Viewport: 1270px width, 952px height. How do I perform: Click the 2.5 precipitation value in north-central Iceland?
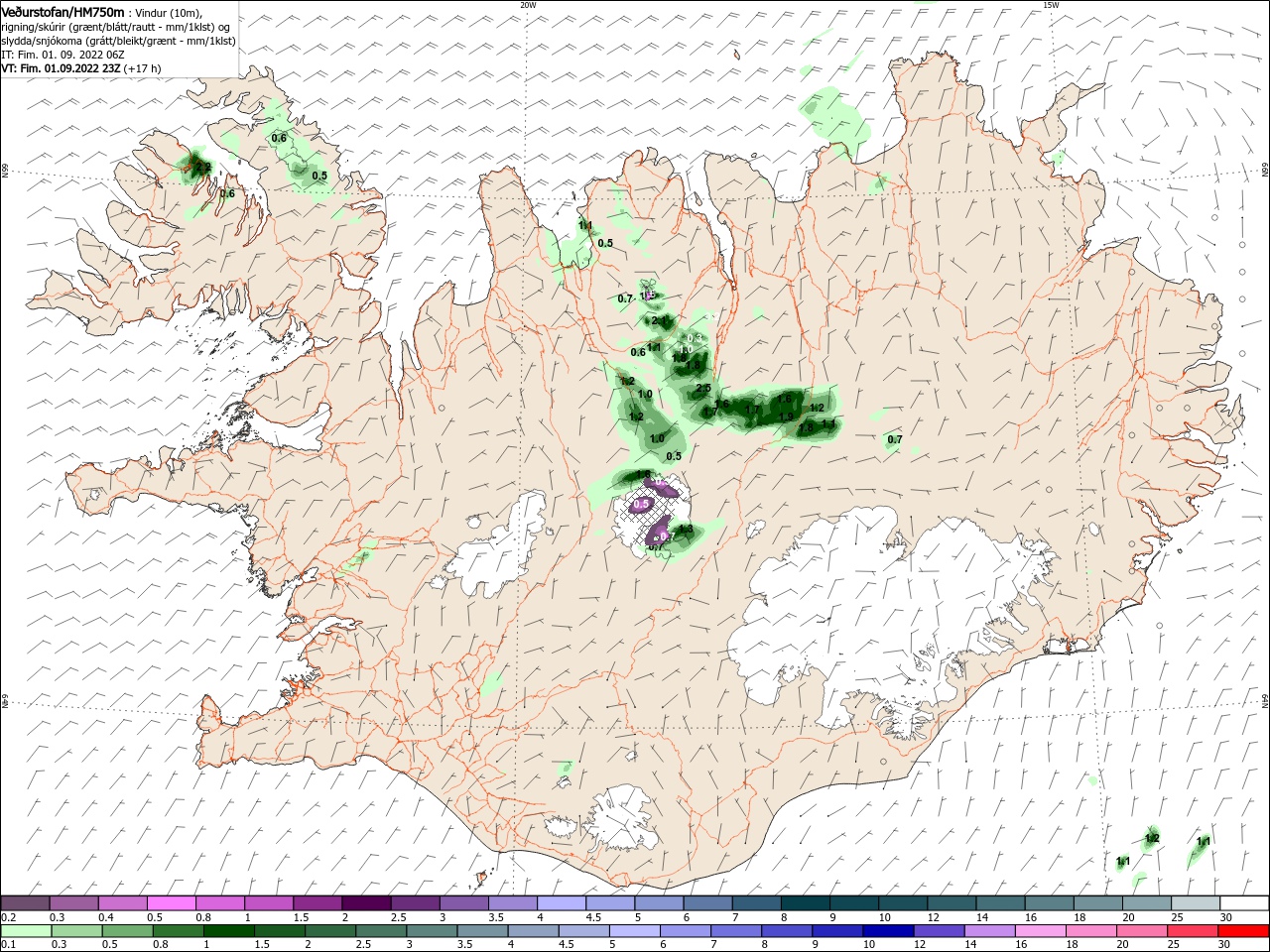pos(703,389)
